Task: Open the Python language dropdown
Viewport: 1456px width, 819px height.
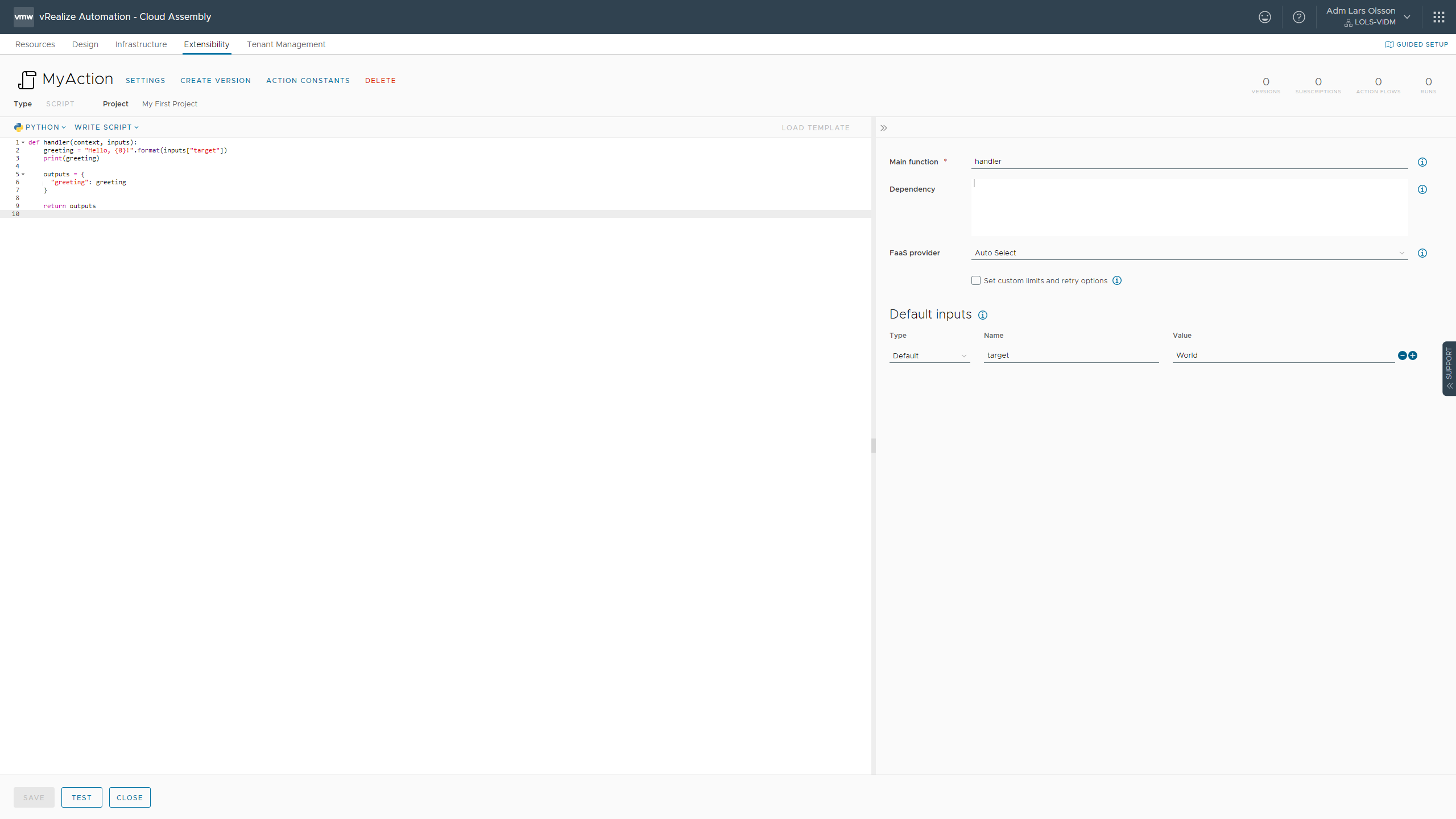Action: (40, 127)
